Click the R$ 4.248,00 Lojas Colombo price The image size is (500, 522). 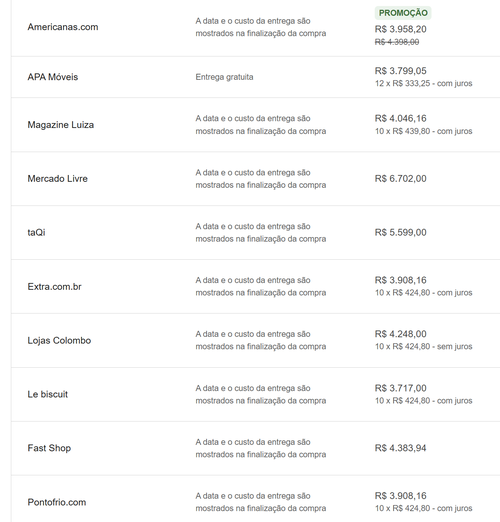click(400, 334)
